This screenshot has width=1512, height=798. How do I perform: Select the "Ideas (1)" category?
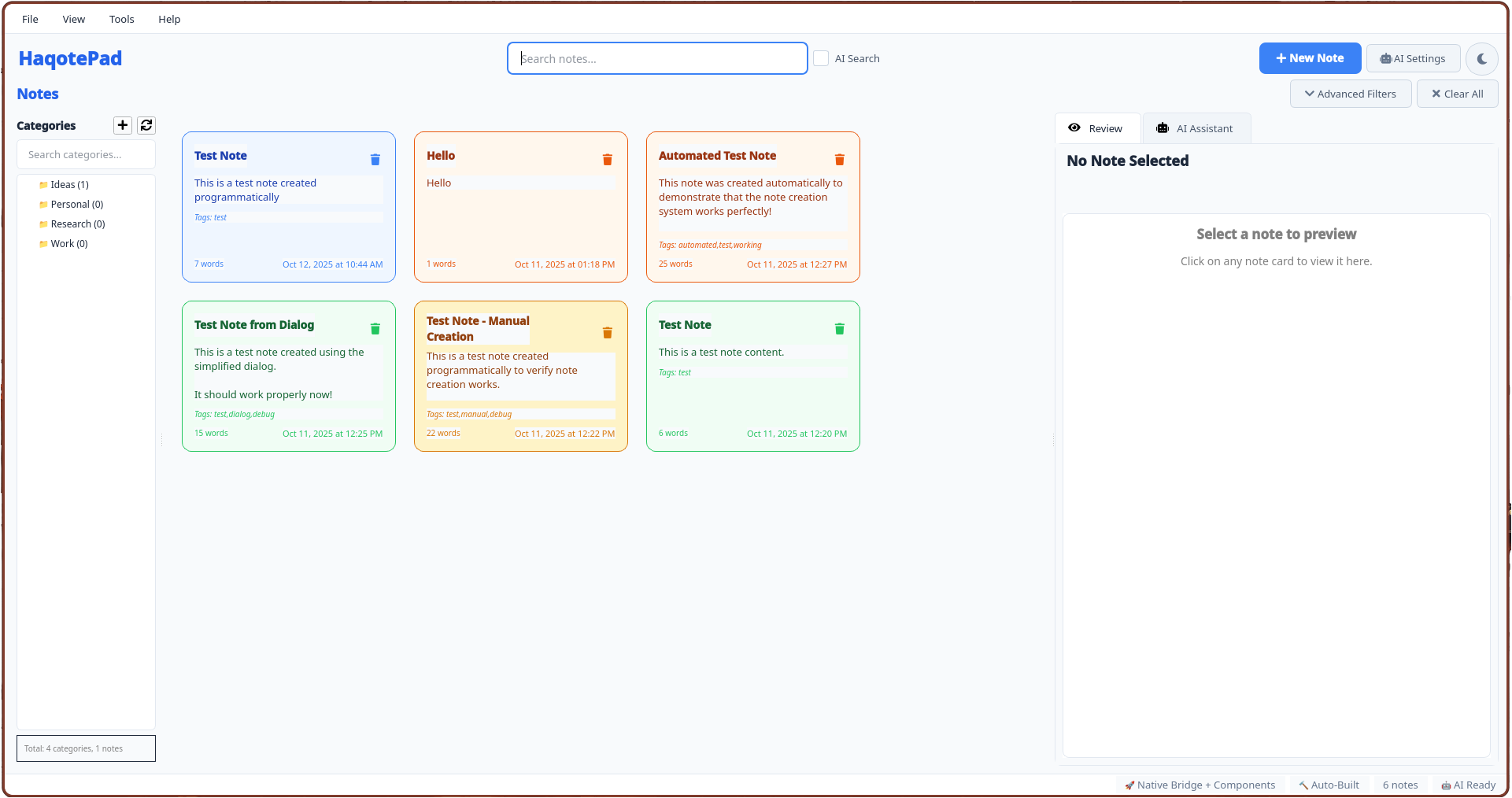[70, 184]
